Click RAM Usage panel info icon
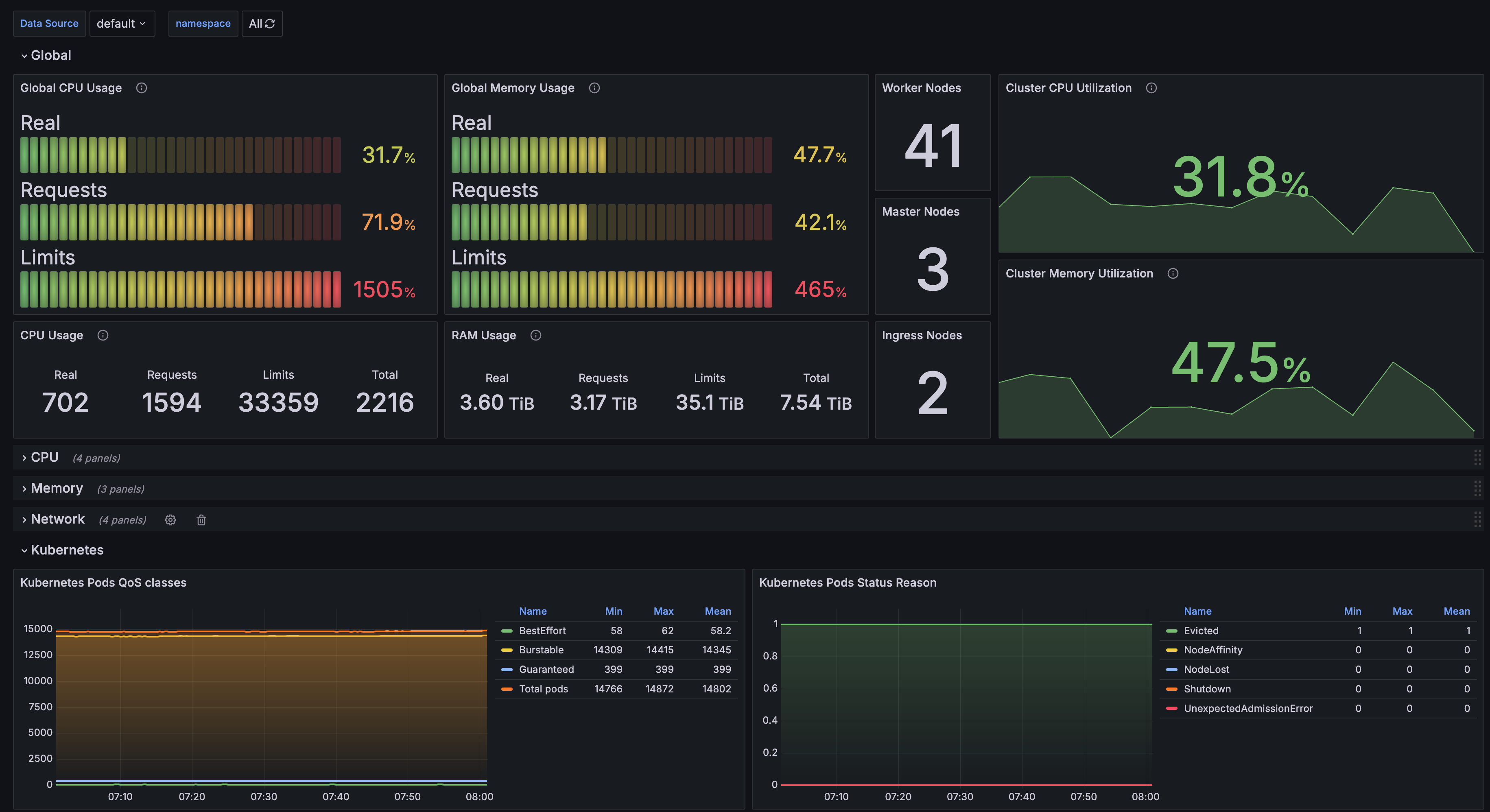The width and height of the screenshot is (1490, 812). pyautogui.click(x=535, y=336)
